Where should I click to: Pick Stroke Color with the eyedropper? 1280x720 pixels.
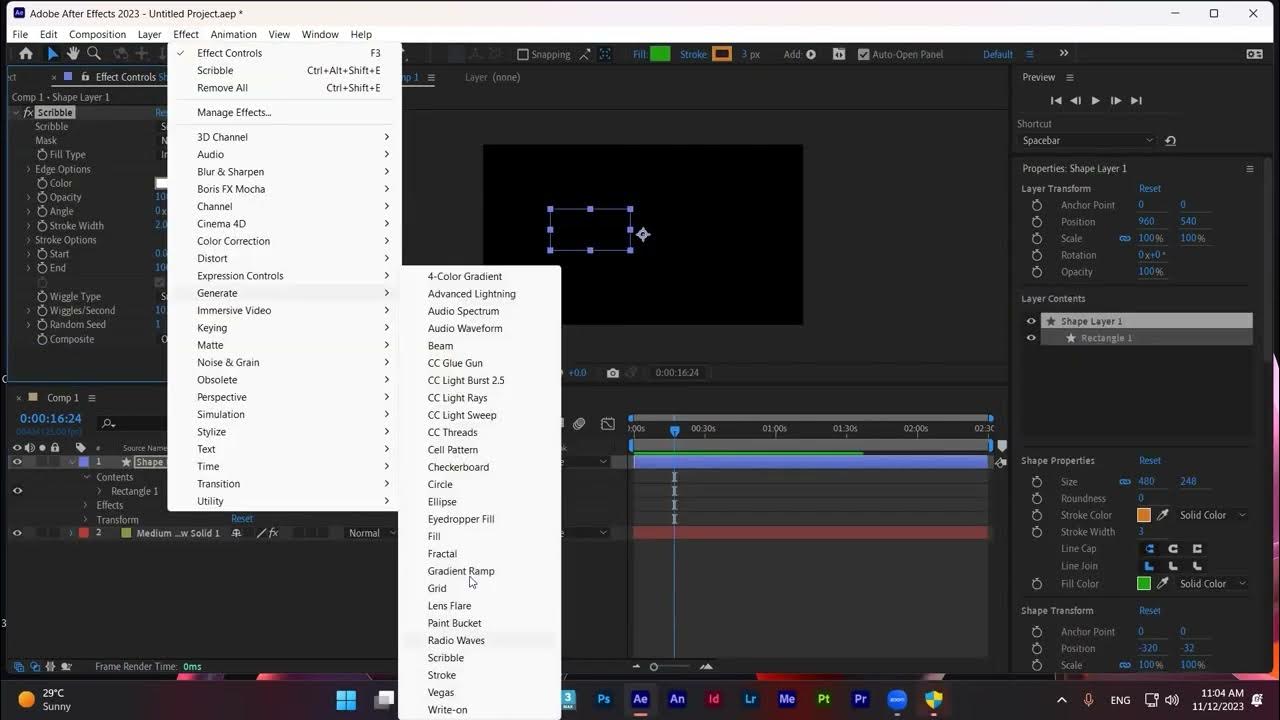(1162, 515)
